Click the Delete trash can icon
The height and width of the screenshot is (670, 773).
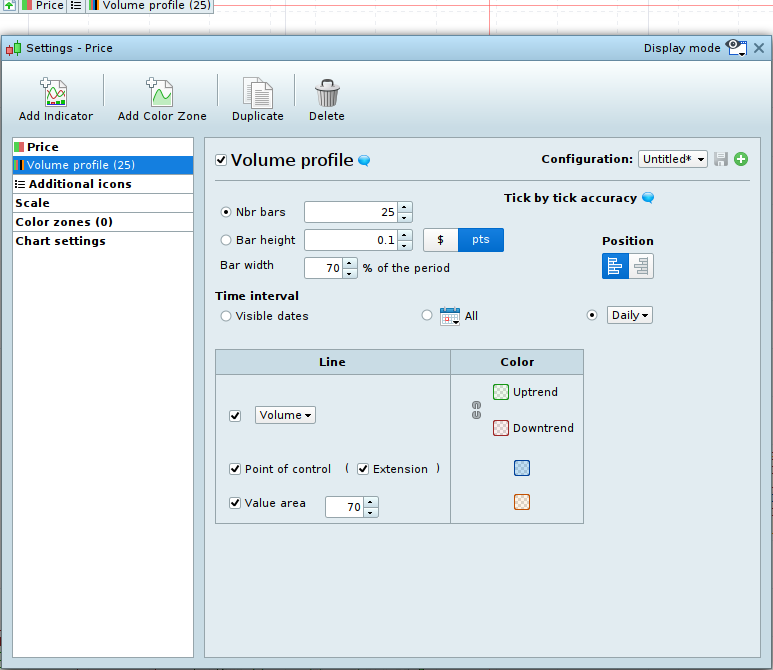coord(327,93)
